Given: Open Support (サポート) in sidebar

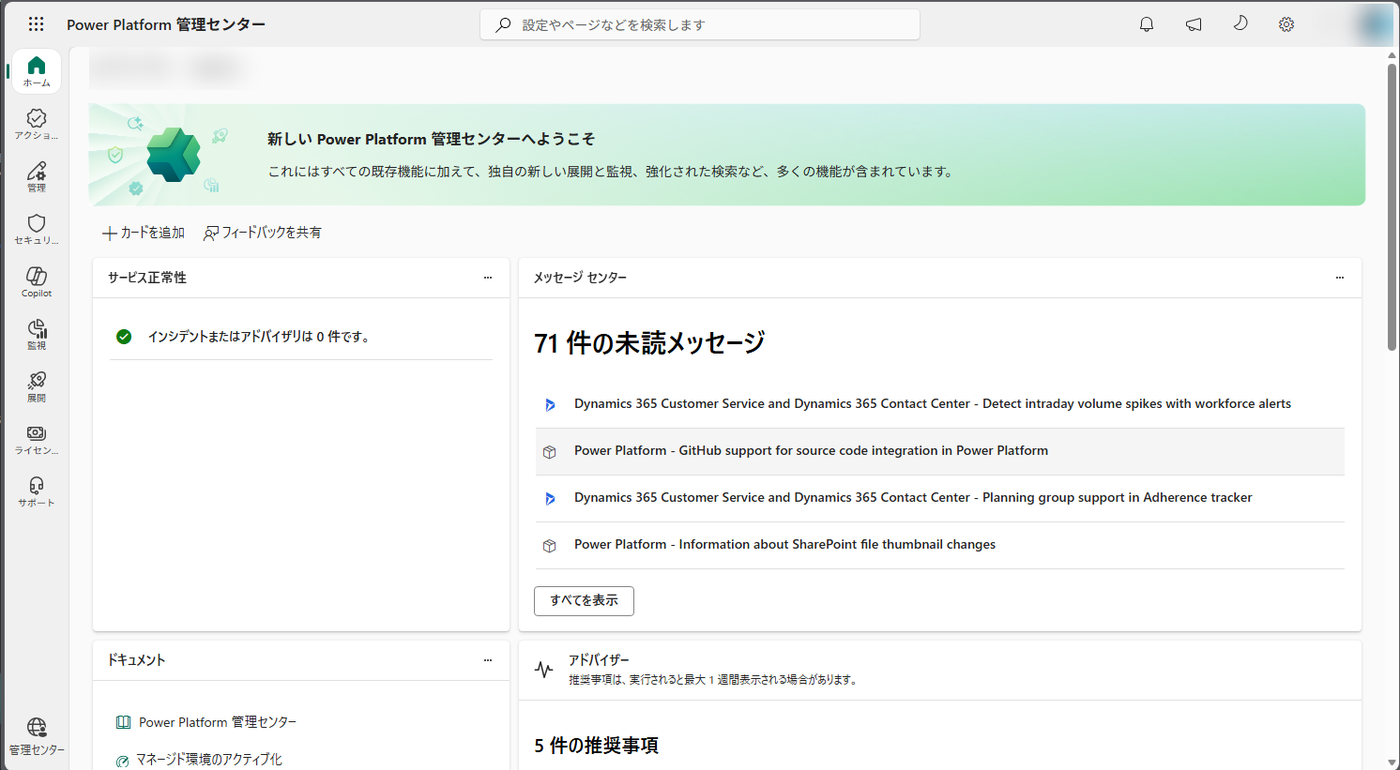Looking at the screenshot, I should [36, 492].
